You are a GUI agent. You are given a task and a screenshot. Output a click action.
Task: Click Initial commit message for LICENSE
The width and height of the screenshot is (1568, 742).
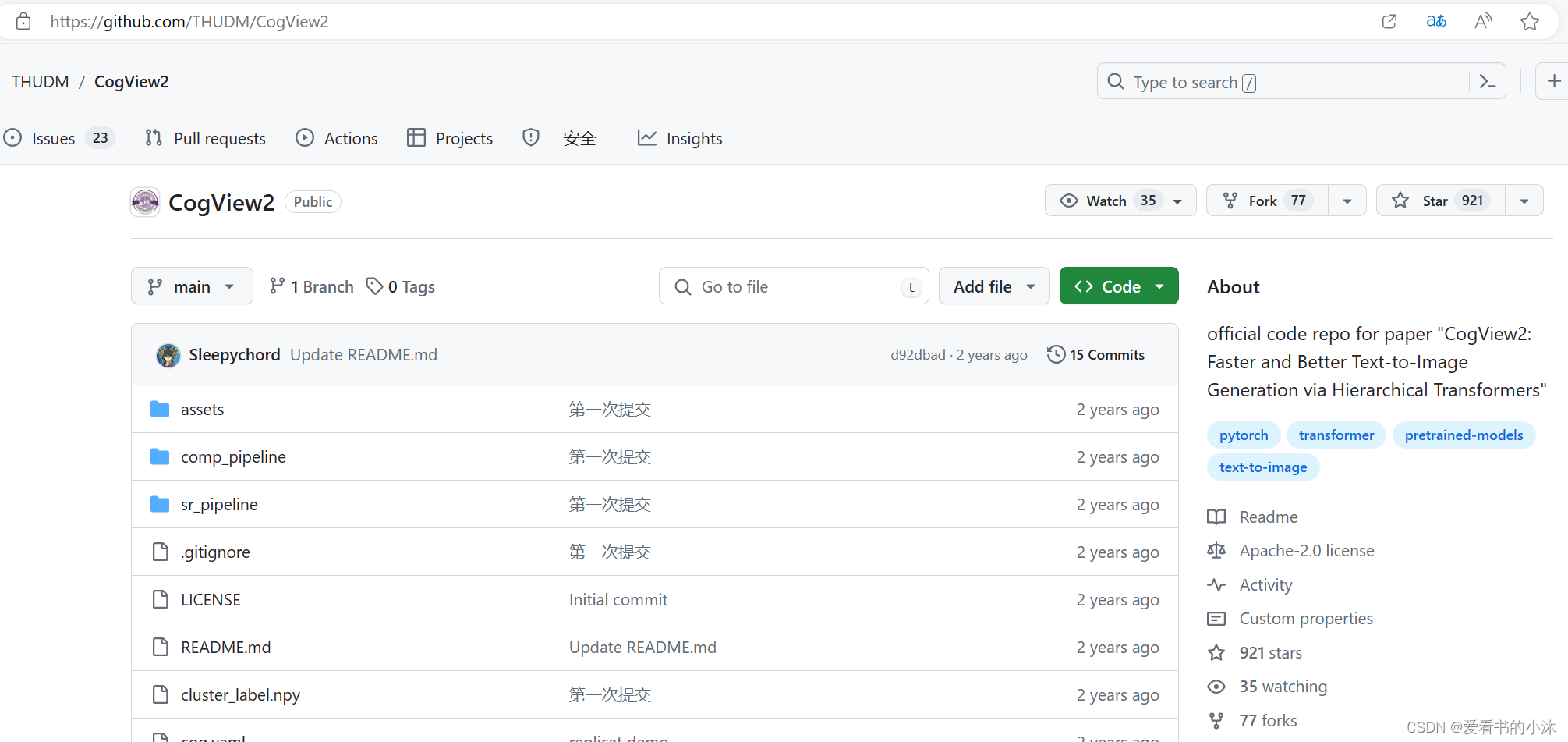618,600
